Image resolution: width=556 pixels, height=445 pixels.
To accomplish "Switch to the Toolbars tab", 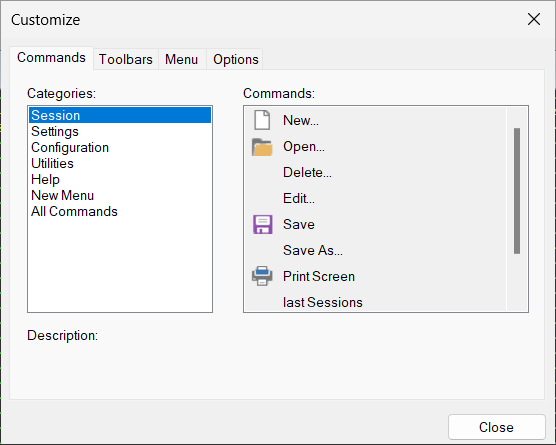I will point(126,59).
